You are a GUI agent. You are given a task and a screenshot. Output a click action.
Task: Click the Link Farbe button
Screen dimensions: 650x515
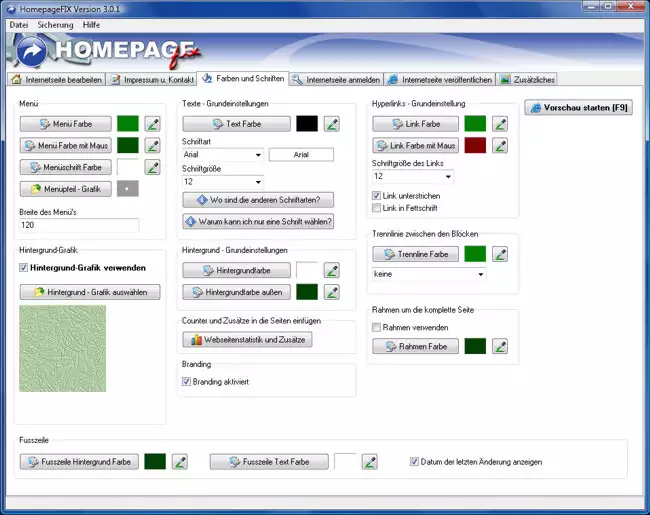click(x=415, y=124)
